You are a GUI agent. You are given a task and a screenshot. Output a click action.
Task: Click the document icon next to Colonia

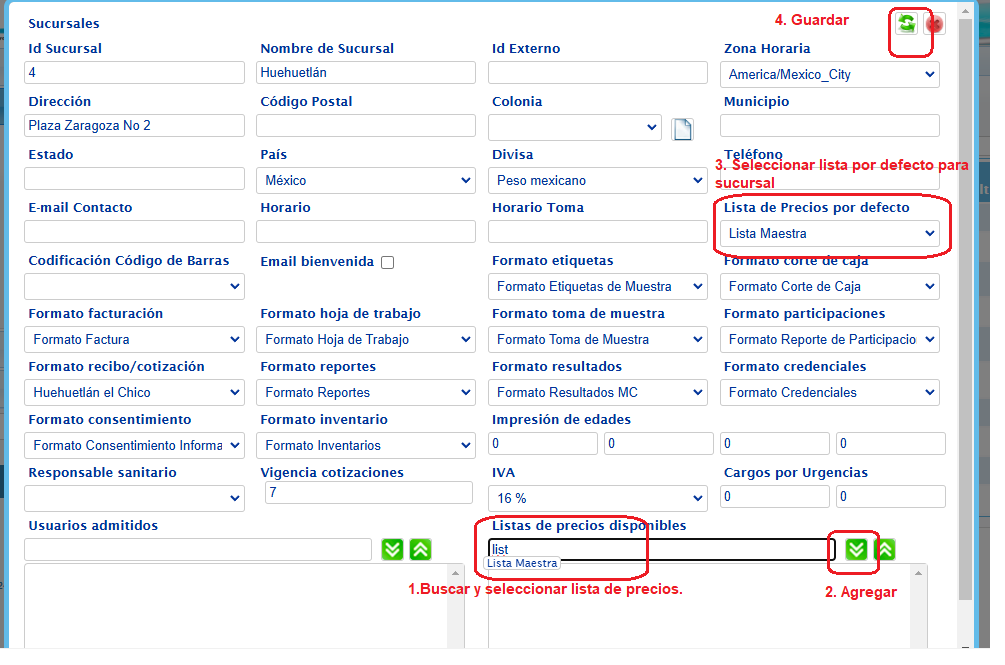682,129
